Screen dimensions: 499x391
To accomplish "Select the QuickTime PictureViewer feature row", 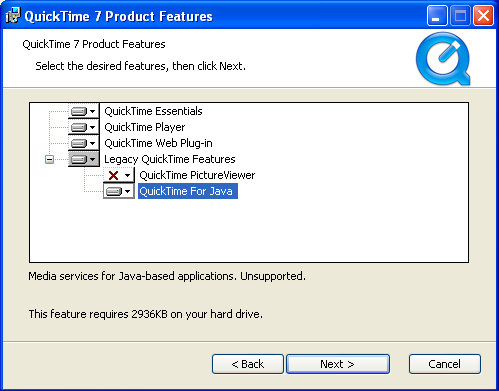I will (197, 175).
